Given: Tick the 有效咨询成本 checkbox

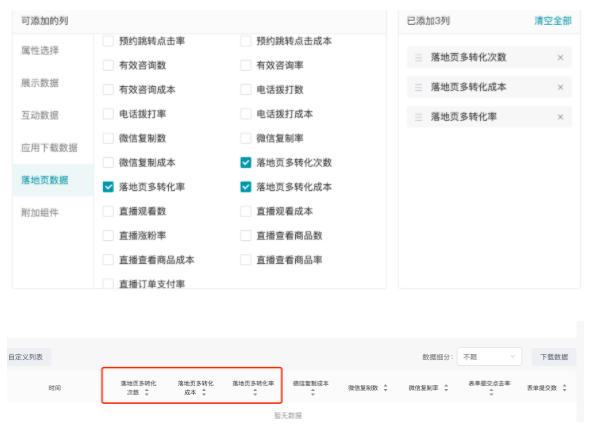Looking at the screenshot, I should [x=108, y=90].
